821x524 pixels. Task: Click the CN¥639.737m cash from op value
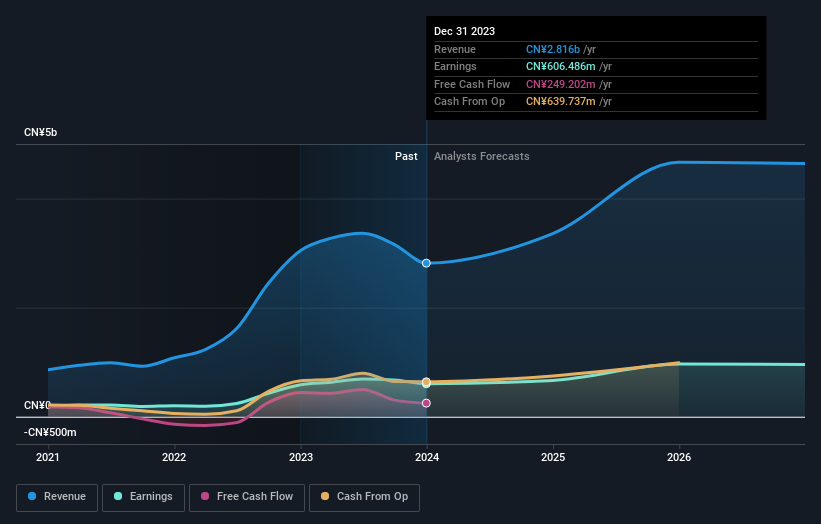tap(561, 102)
